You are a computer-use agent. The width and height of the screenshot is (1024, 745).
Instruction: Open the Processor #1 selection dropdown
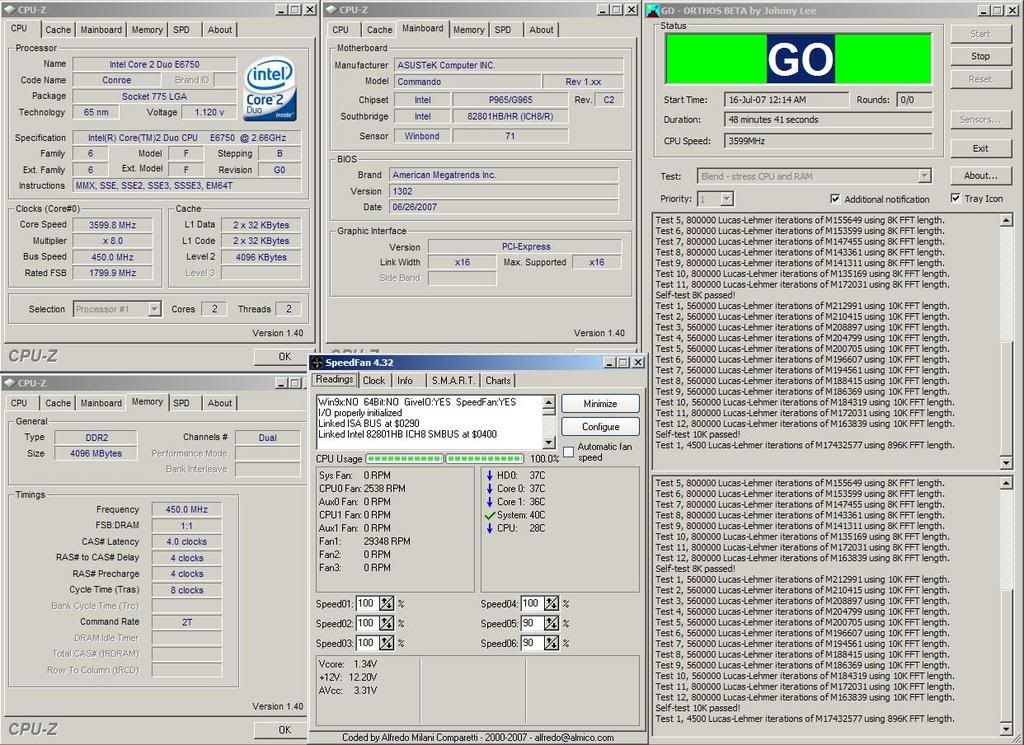[x=154, y=309]
